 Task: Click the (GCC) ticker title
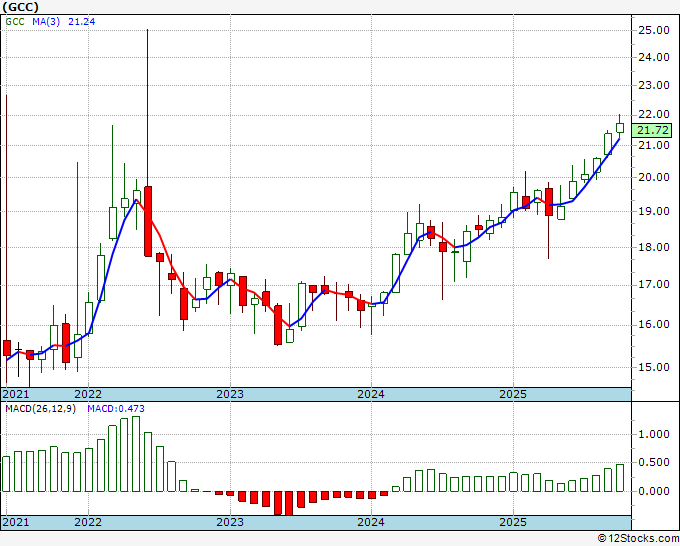(x=22, y=7)
